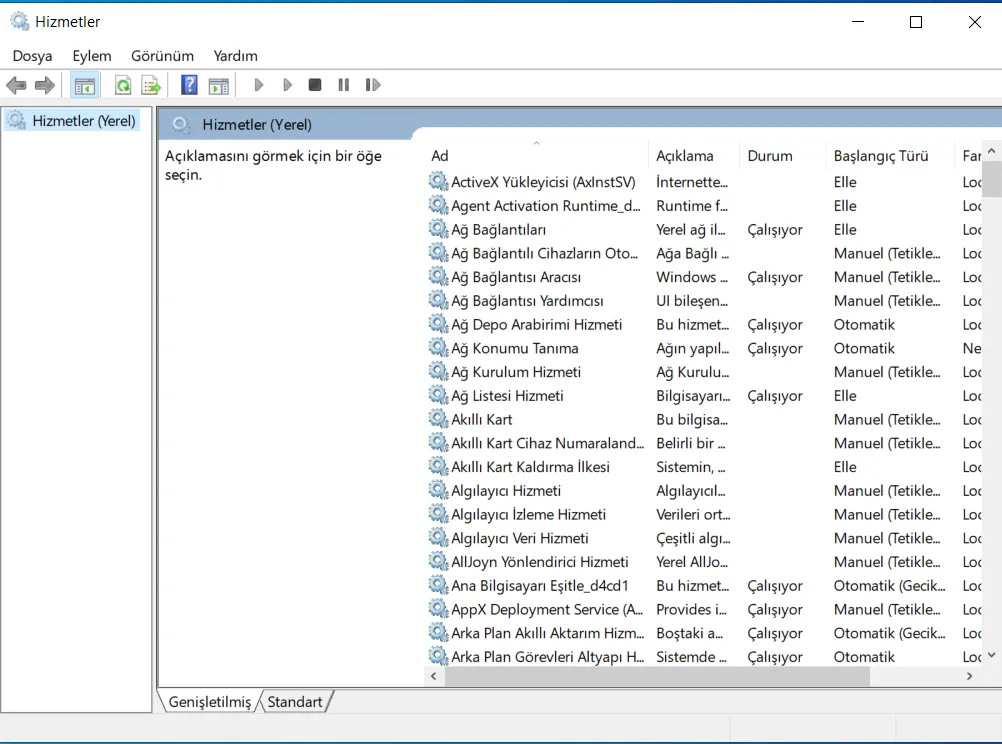1002x744 pixels.
Task: Click the Back arrow toolbar icon
Action: pos(16,85)
